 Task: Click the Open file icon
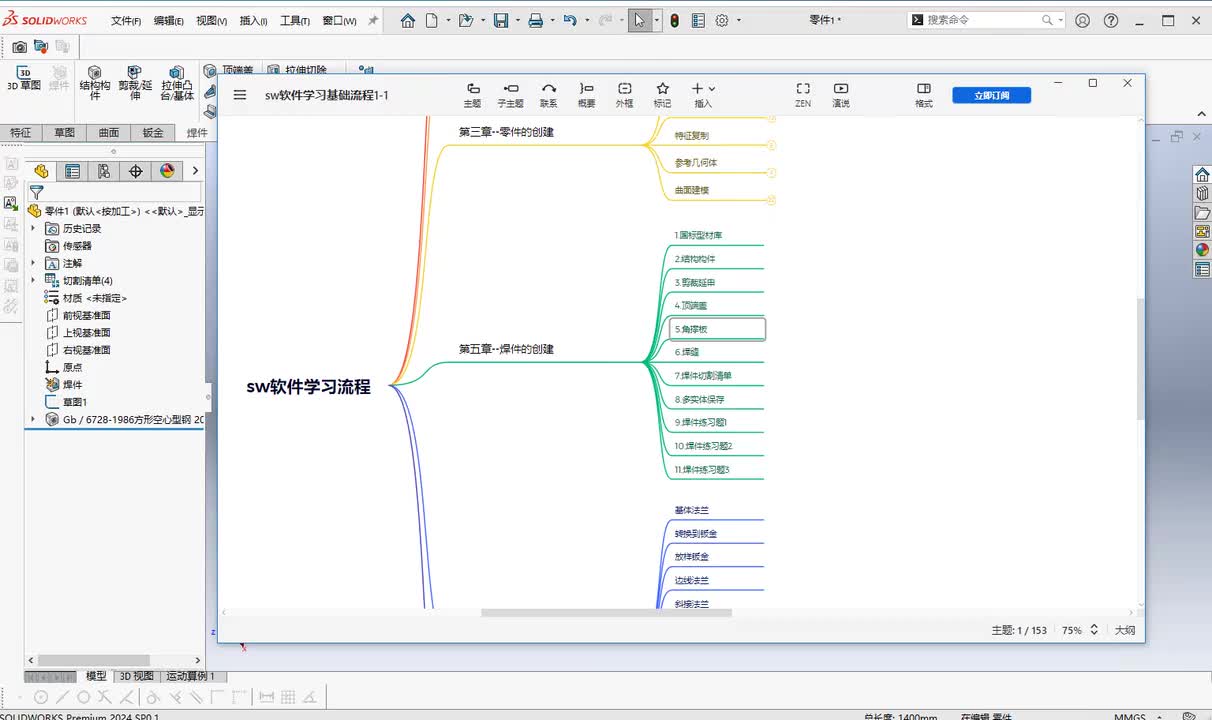coord(465,20)
